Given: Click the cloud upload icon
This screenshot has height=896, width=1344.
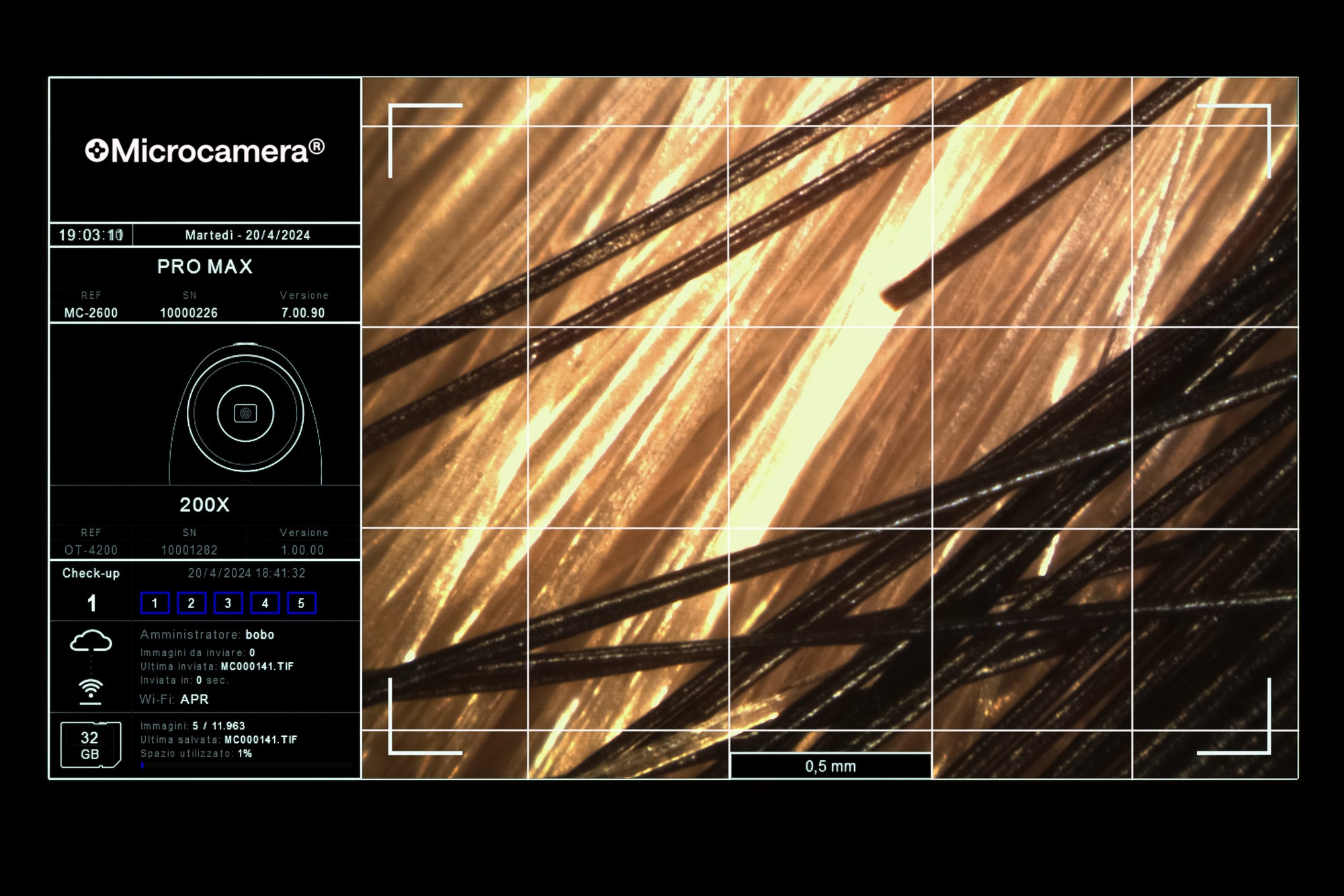Looking at the screenshot, I should tap(91, 641).
